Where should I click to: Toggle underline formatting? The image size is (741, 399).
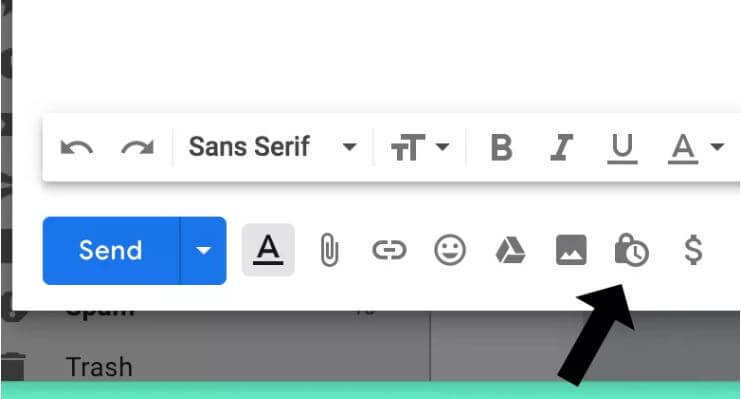pyautogui.click(x=622, y=149)
